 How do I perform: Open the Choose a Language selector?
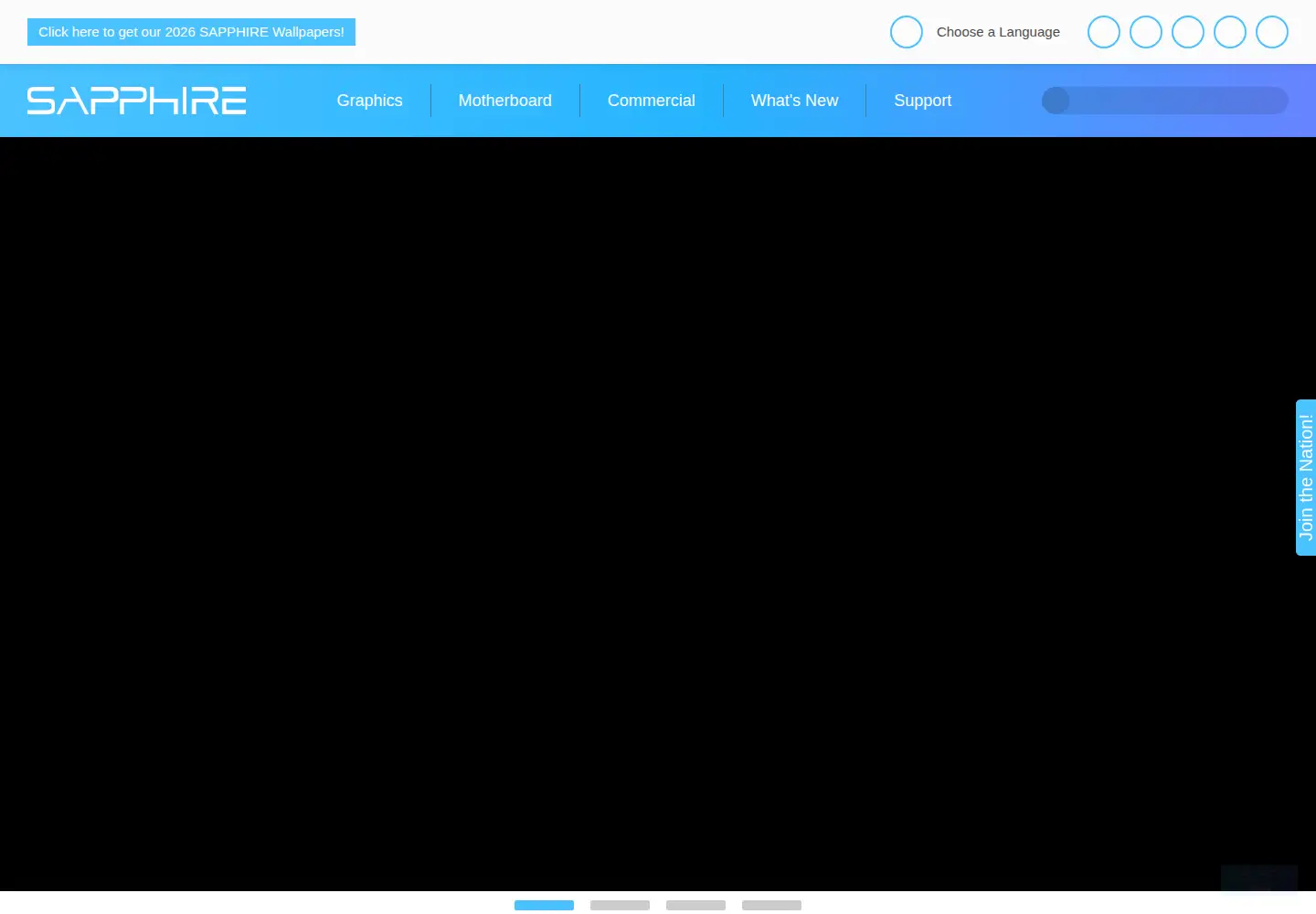[x=998, y=32]
